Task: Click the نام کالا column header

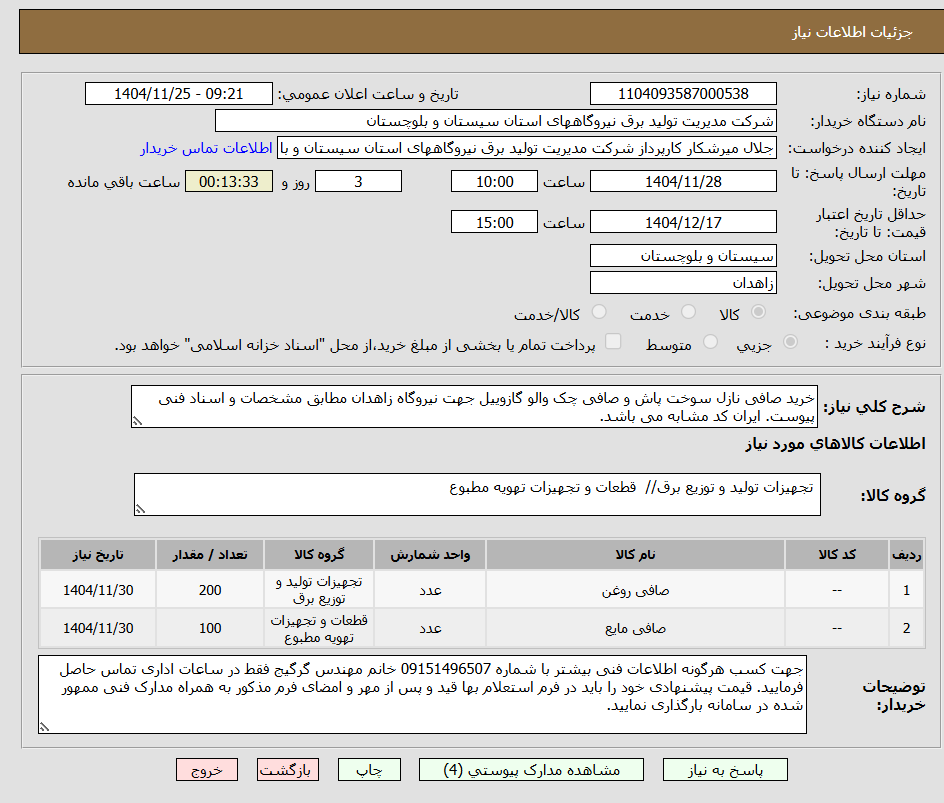Action: pos(635,554)
